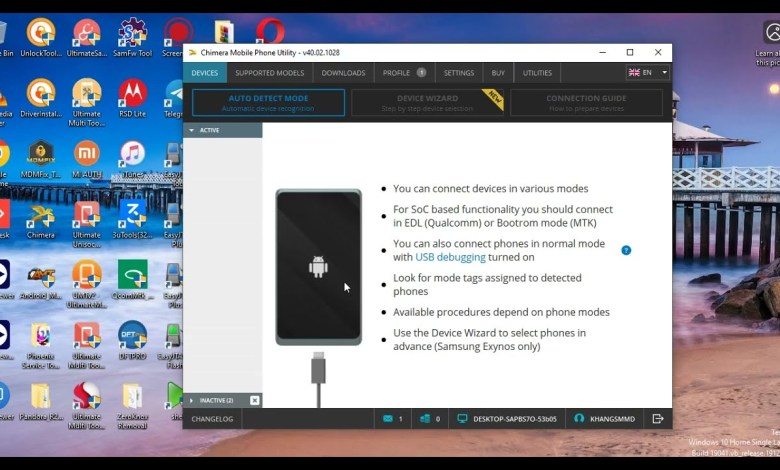Image resolution: width=780 pixels, height=470 pixels.
Task: Open the UnlockTool desktop shortcut
Action: (41, 37)
